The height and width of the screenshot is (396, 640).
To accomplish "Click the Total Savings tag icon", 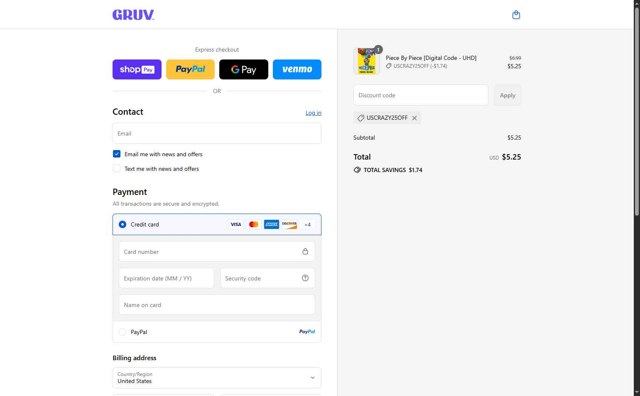I will pos(357,170).
